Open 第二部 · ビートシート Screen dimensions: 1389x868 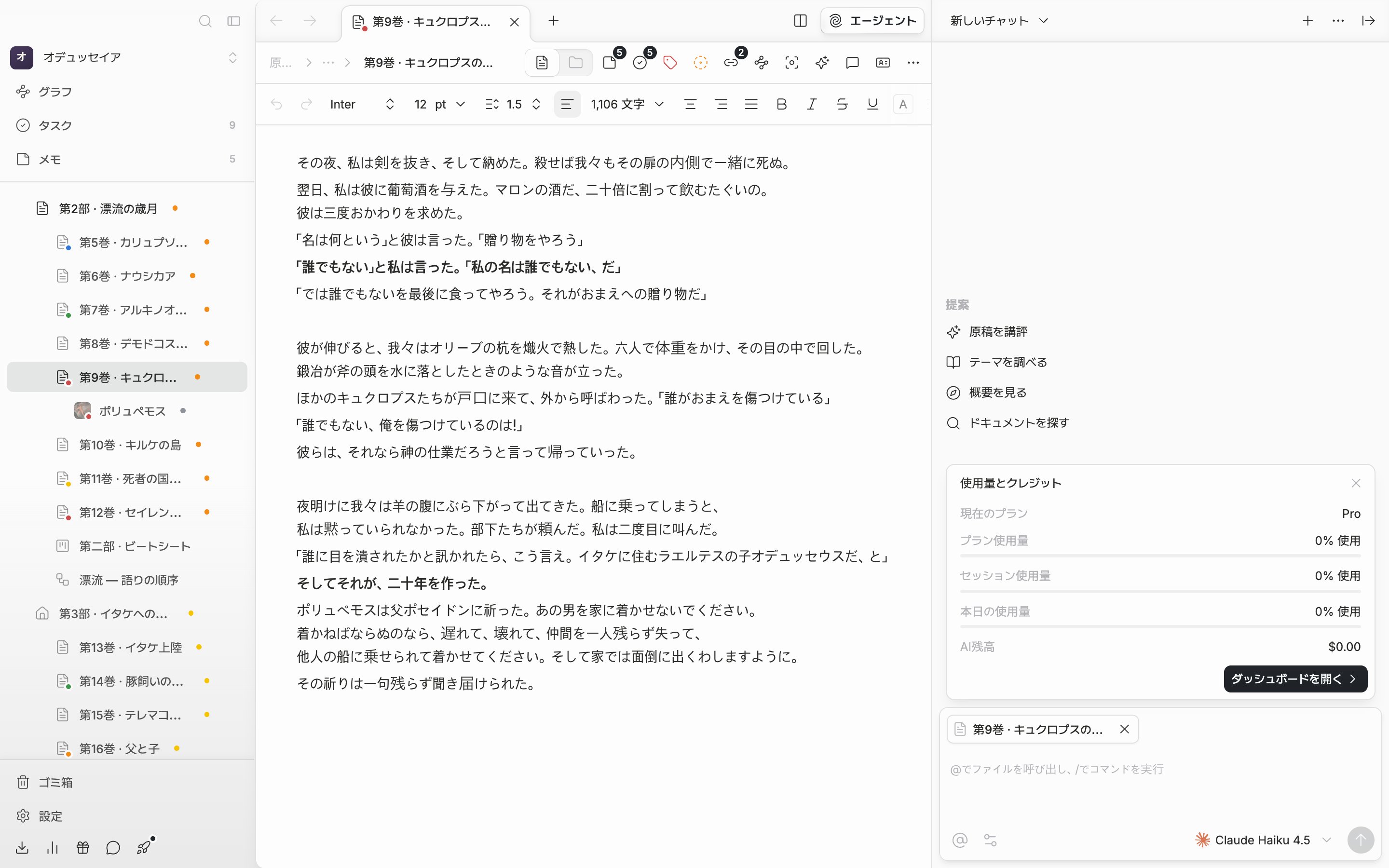pos(127,546)
